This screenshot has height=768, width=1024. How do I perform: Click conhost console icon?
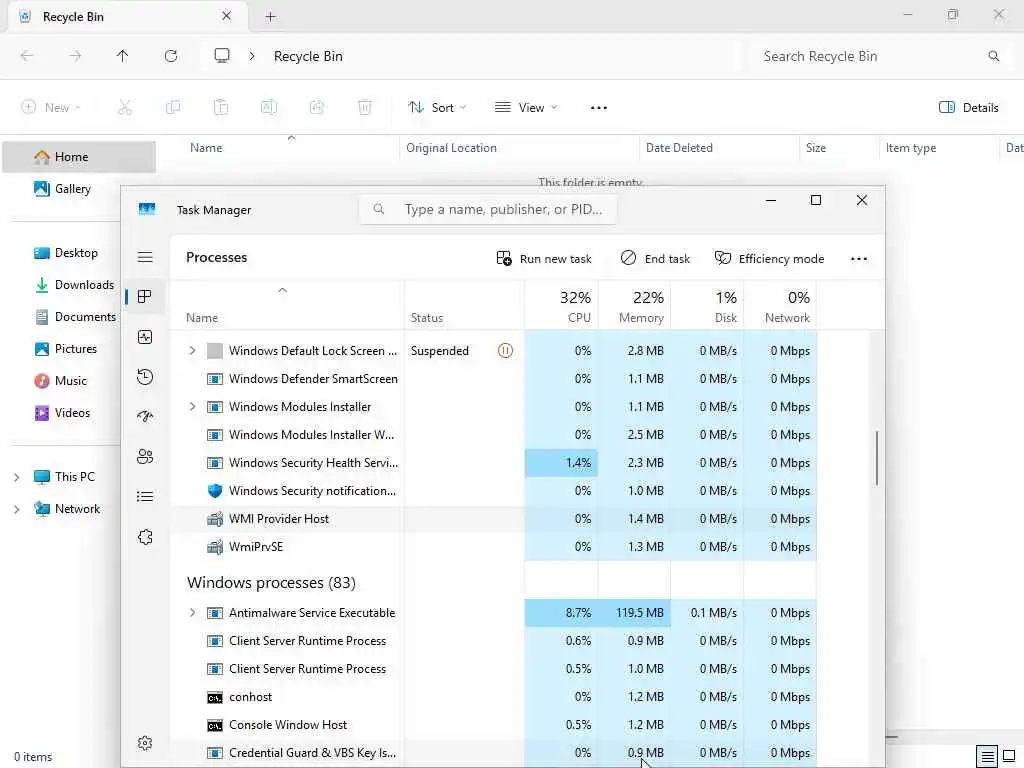click(215, 697)
